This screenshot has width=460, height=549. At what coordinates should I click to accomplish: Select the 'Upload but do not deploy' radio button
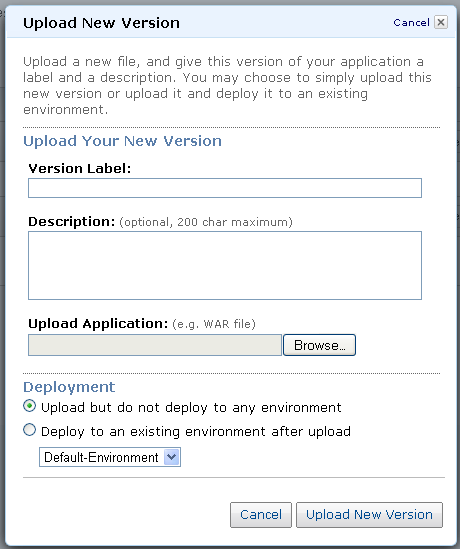(x=29, y=406)
